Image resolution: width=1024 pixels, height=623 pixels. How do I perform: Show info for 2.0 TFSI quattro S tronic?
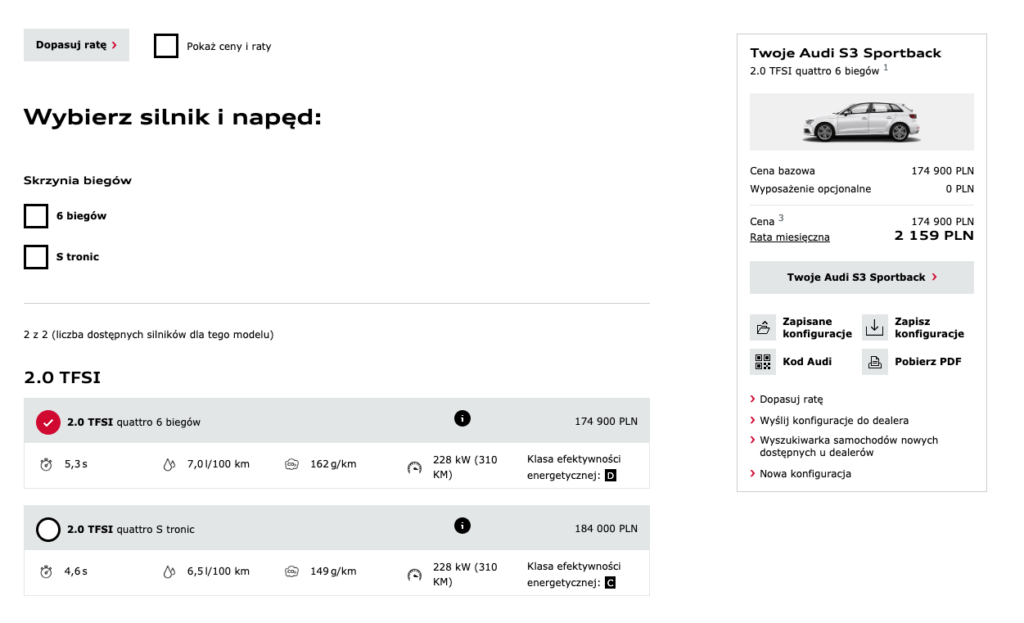462,526
